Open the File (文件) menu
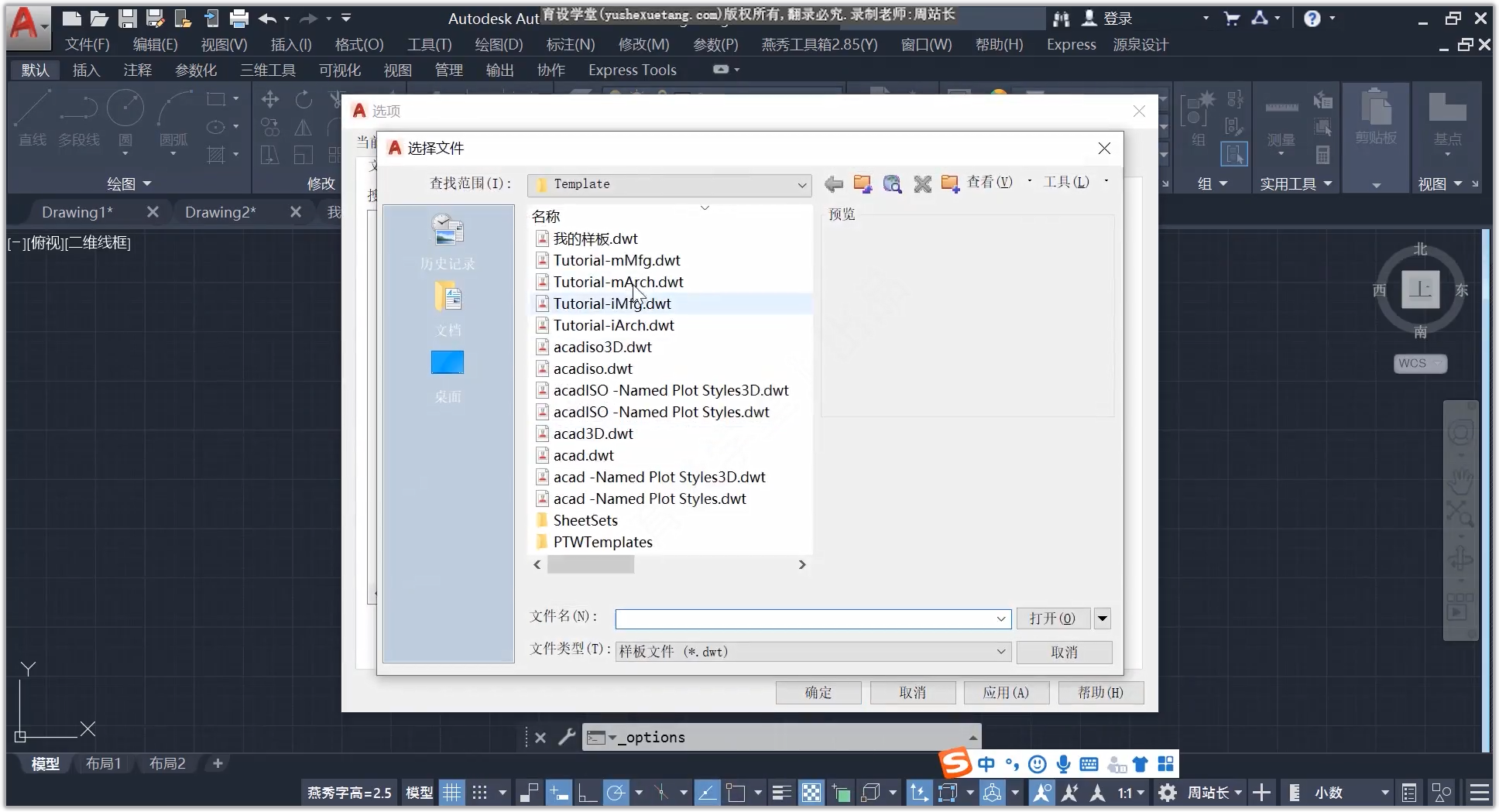 [87, 45]
